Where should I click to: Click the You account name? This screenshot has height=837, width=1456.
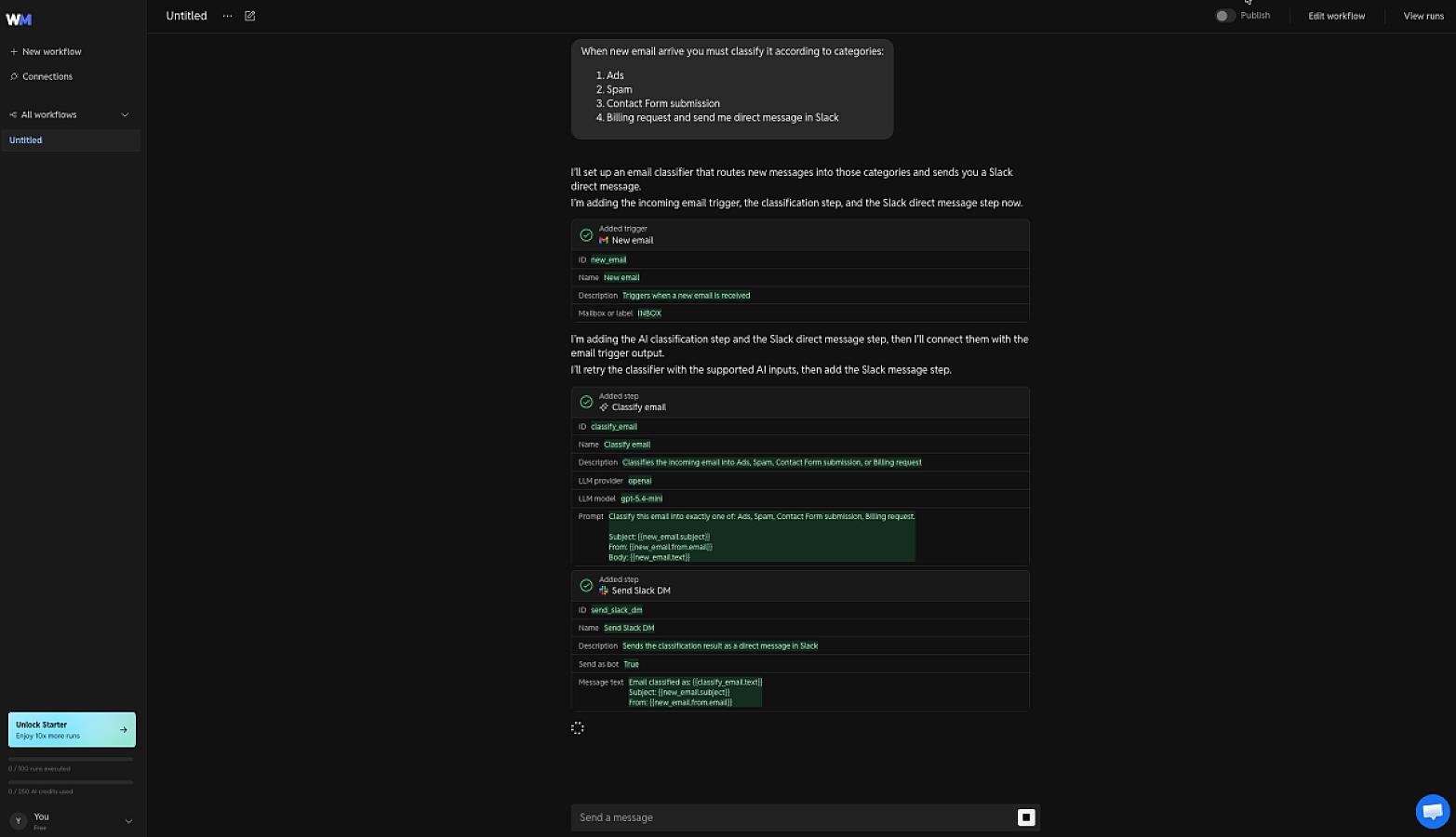[41, 817]
